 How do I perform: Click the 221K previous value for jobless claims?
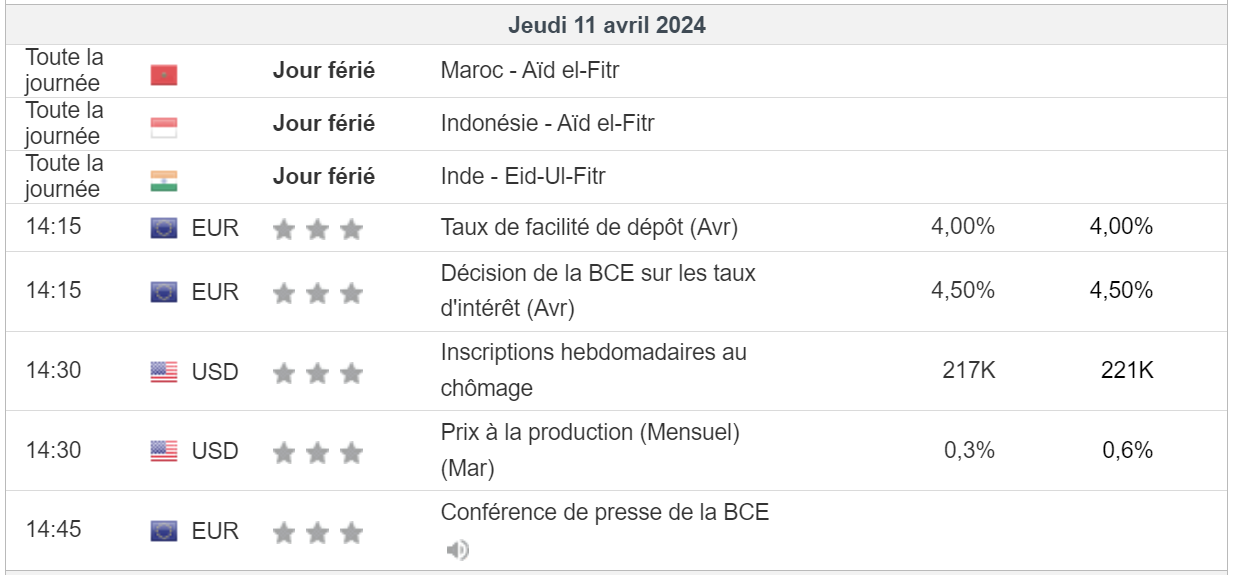[1127, 371]
